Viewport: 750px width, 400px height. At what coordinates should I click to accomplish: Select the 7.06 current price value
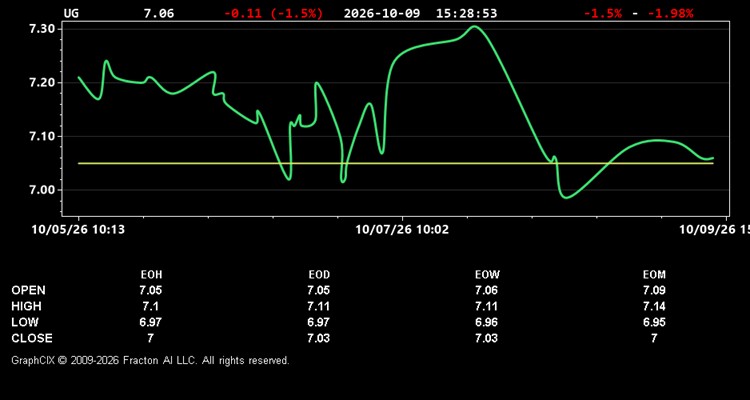pyautogui.click(x=159, y=13)
